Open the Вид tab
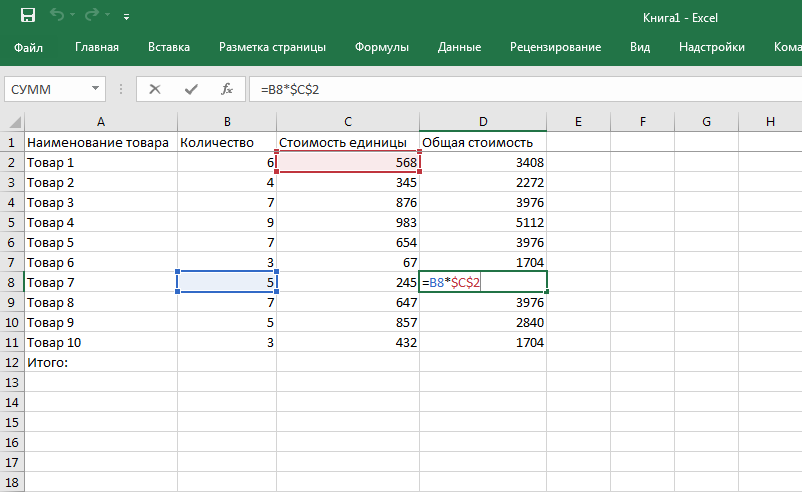The width and height of the screenshot is (802, 492). point(640,47)
